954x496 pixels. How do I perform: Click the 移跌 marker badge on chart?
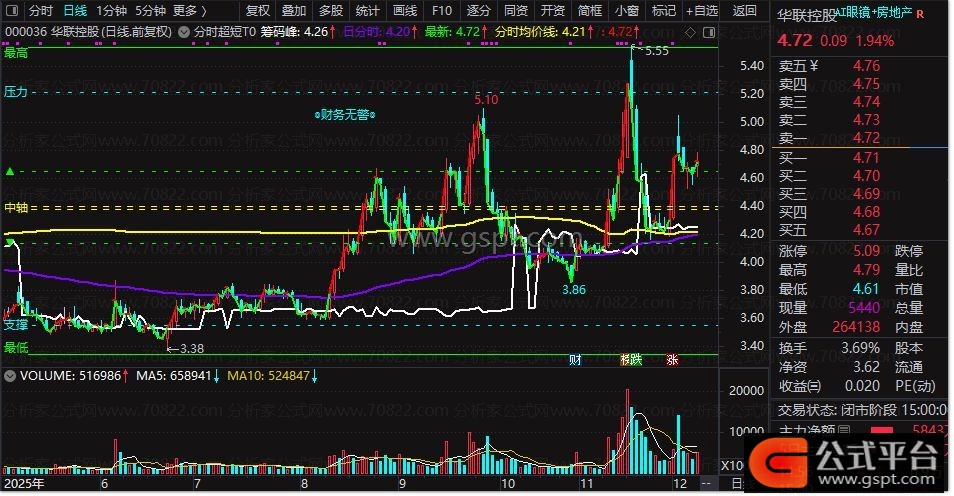pos(630,360)
